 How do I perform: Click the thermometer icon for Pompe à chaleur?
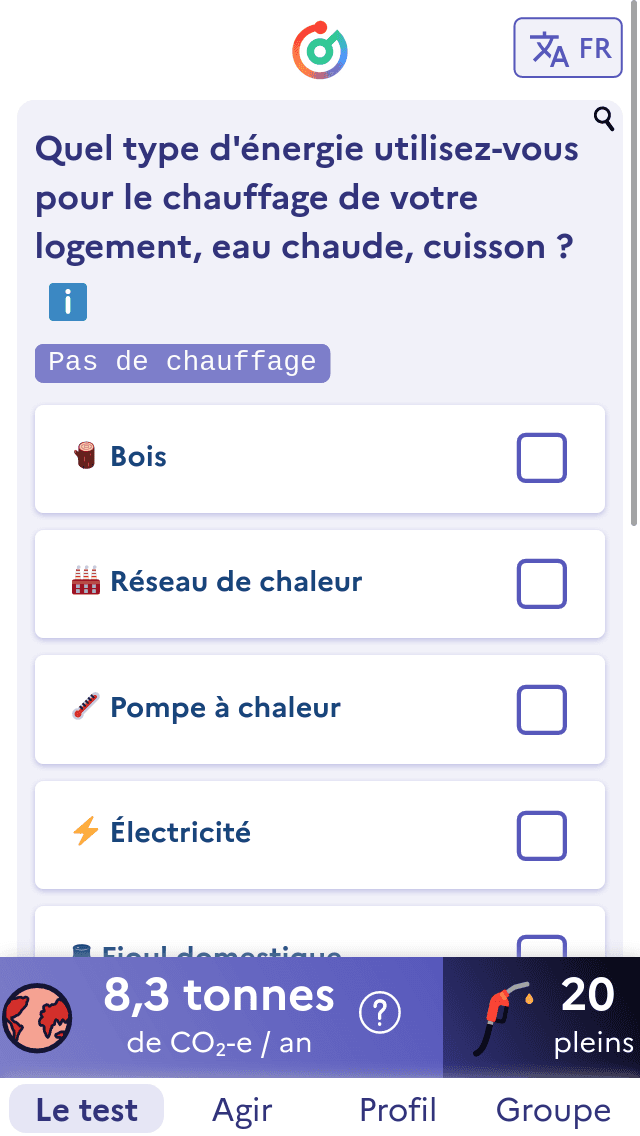(x=86, y=708)
